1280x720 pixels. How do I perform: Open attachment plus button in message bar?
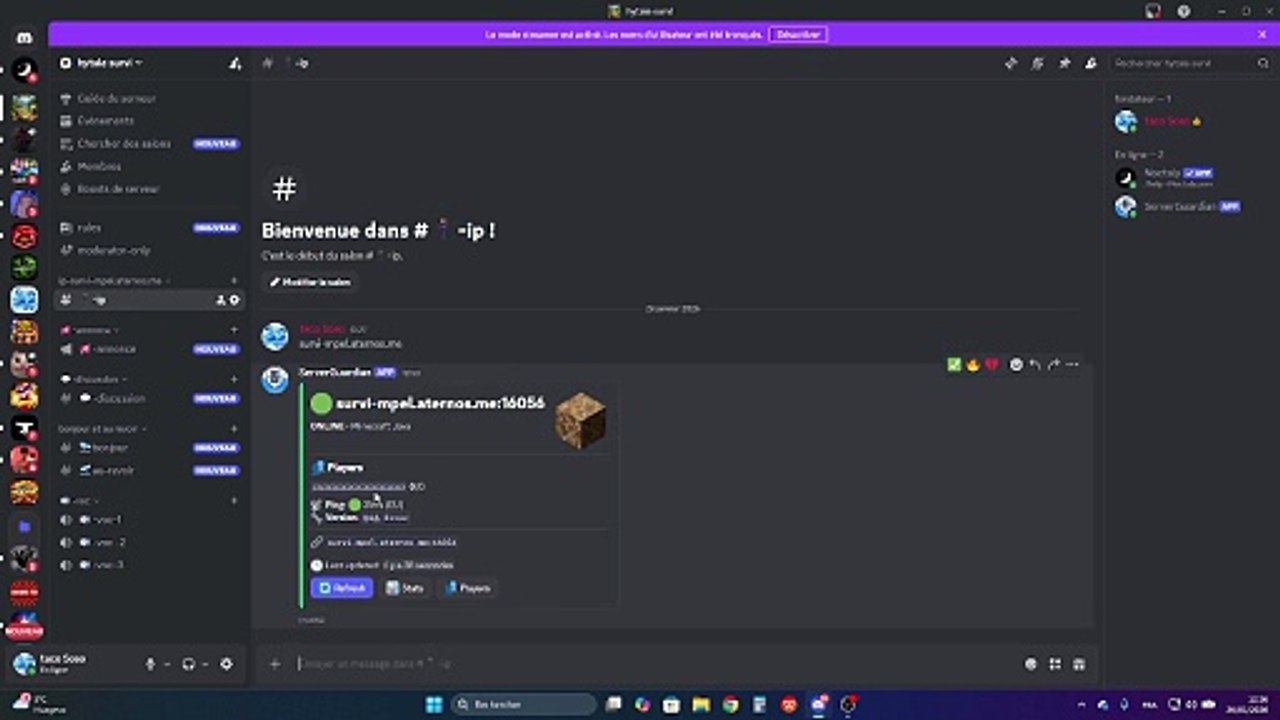click(x=275, y=664)
